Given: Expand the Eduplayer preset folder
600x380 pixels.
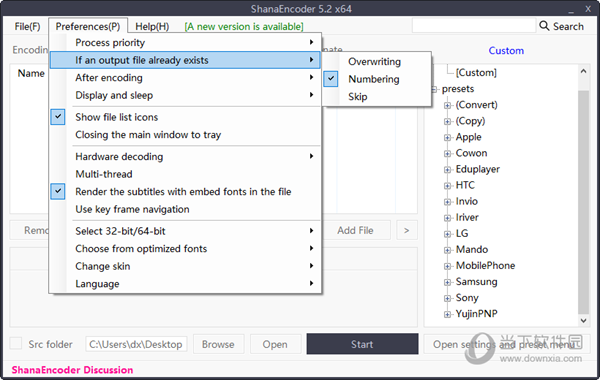Looking at the screenshot, I should coord(447,170).
